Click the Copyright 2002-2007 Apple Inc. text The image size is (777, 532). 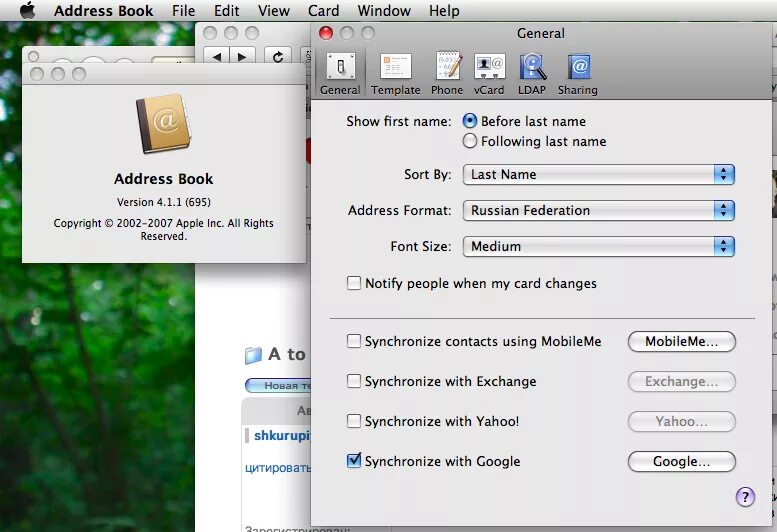(164, 229)
